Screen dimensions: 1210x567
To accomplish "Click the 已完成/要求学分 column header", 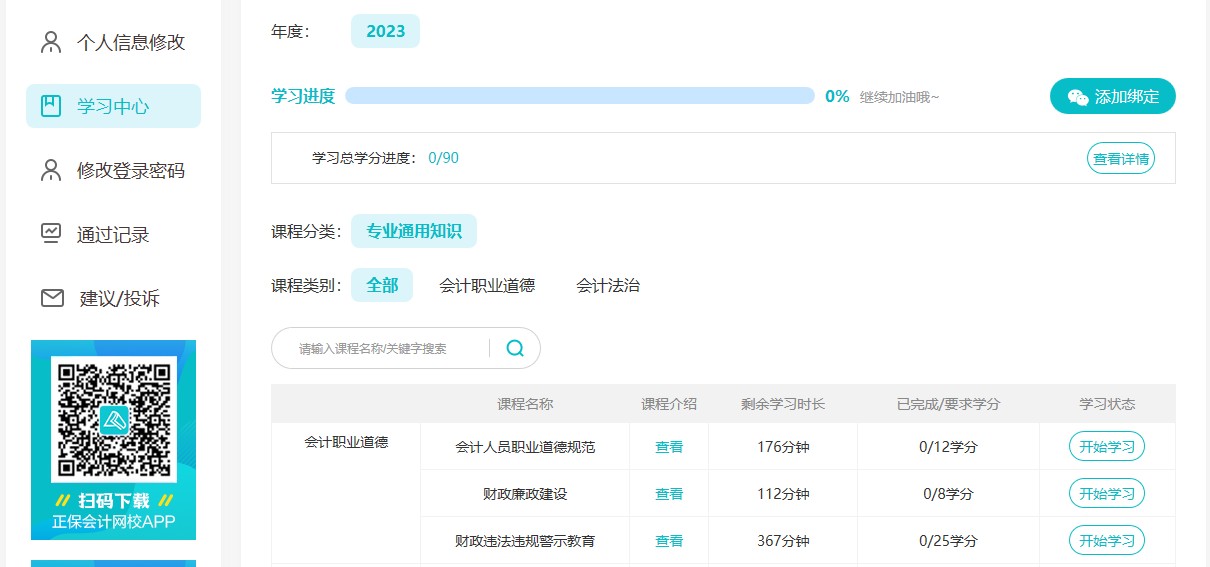I will pyautogui.click(x=948, y=404).
